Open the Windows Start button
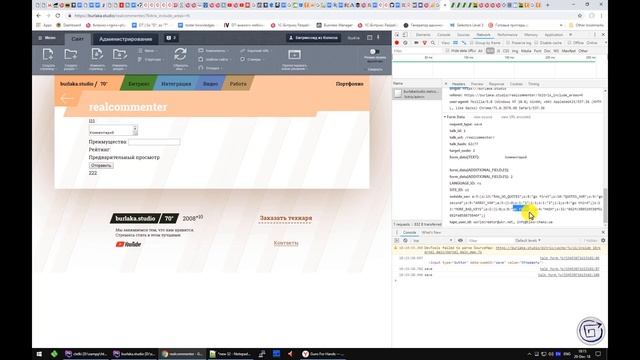The width and height of the screenshot is (640, 360). click(39, 354)
